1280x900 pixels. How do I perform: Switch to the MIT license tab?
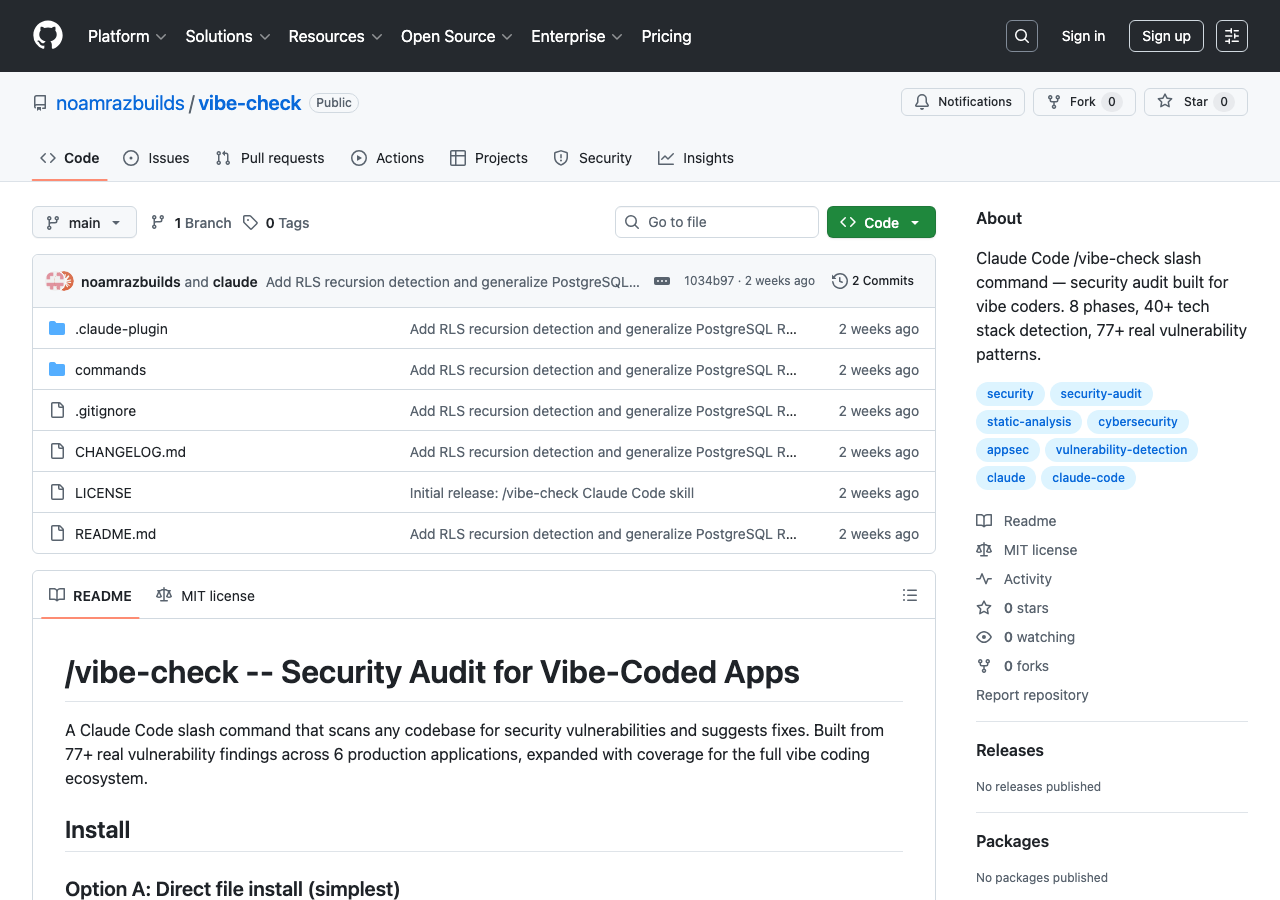point(206,596)
